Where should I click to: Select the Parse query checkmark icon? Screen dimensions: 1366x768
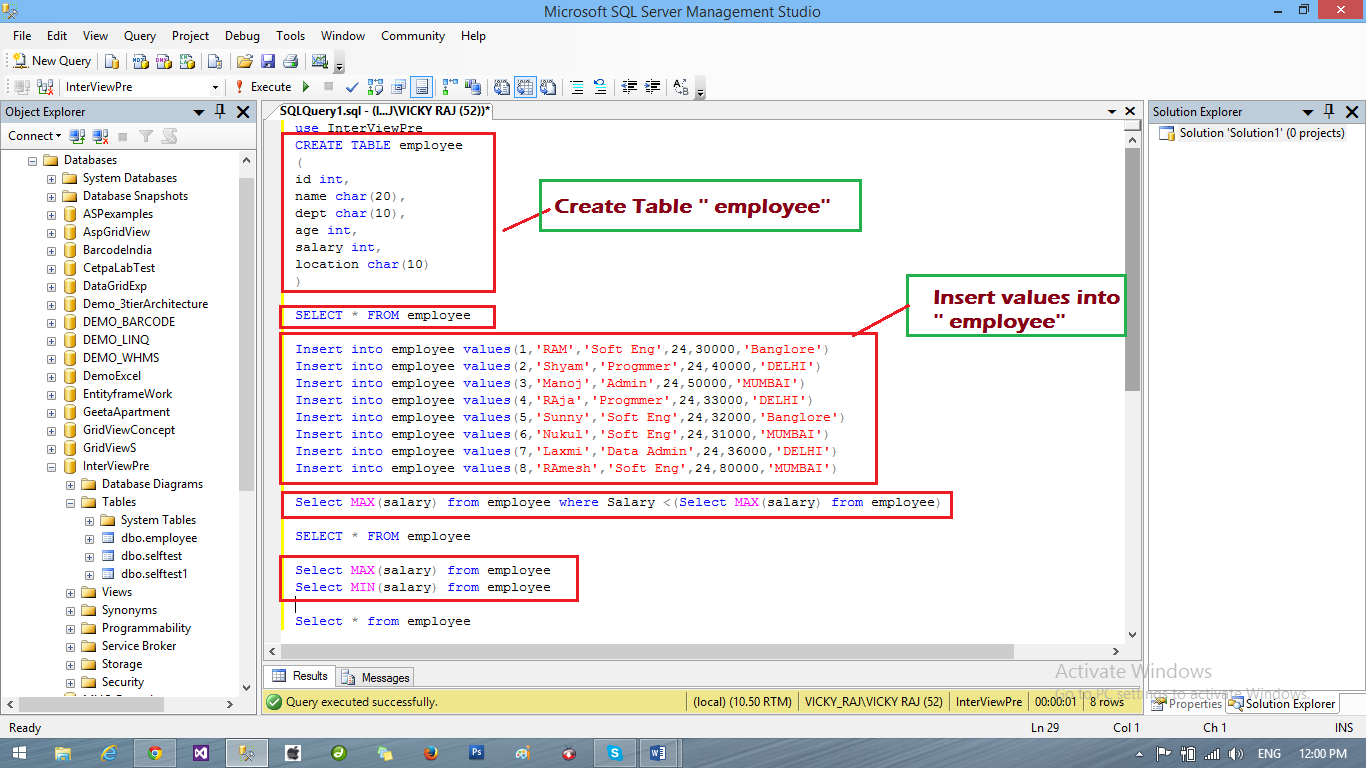352,87
